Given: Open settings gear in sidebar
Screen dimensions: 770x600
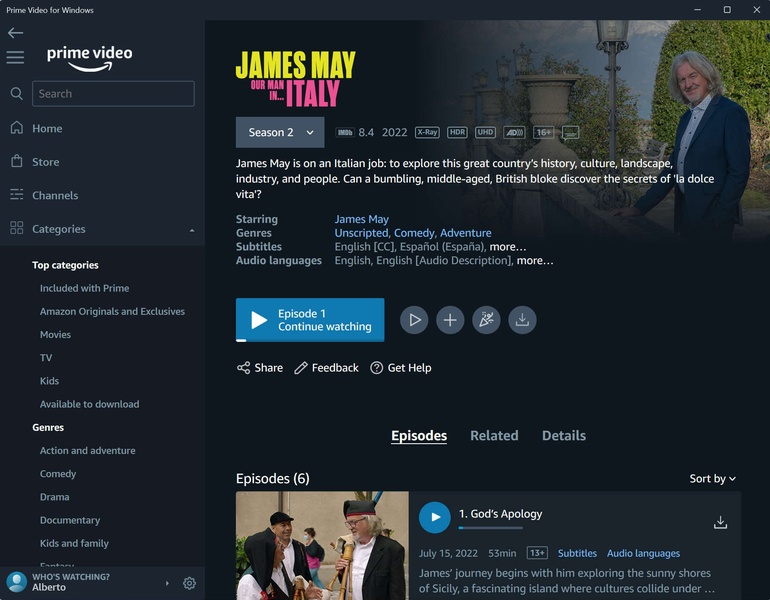Looking at the screenshot, I should 189,583.
